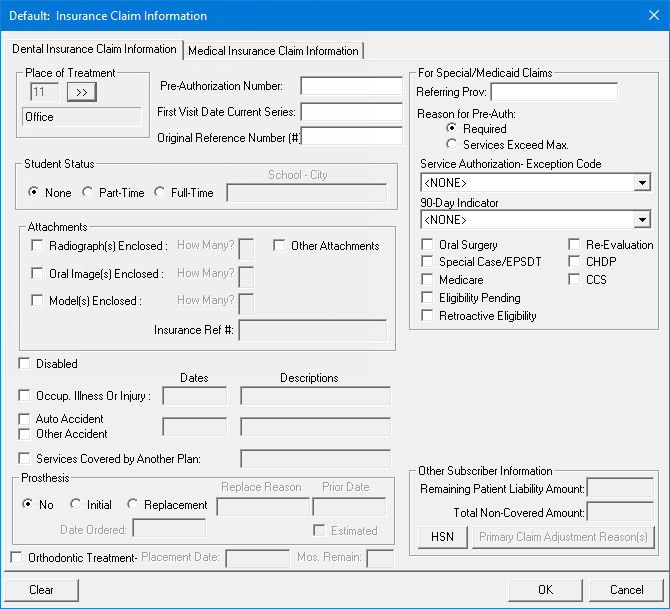Switch to Medical Insurance Claim Information tab

[x=273, y=51]
